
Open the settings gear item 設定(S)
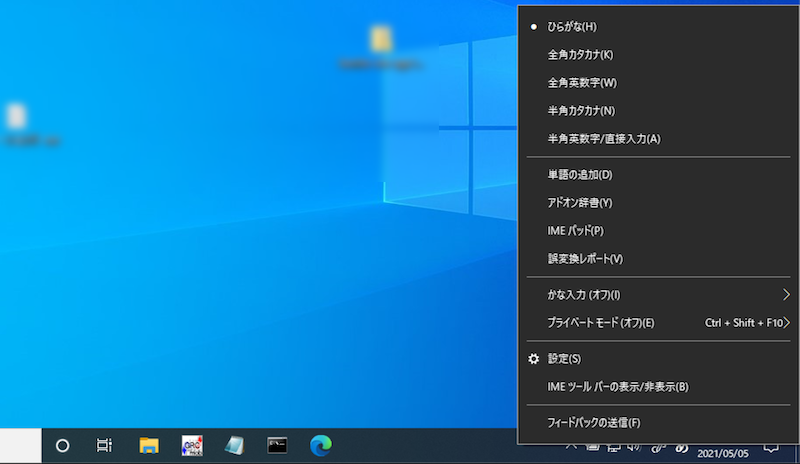[564, 358]
